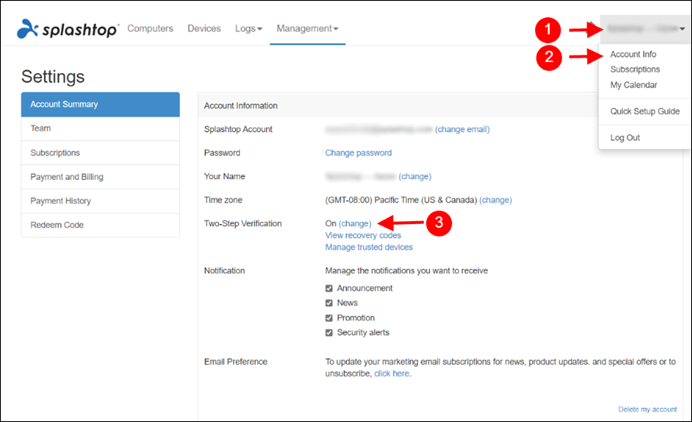Open the Devices page
This screenshot has height=422, width=692.
[x=204, y=28]
